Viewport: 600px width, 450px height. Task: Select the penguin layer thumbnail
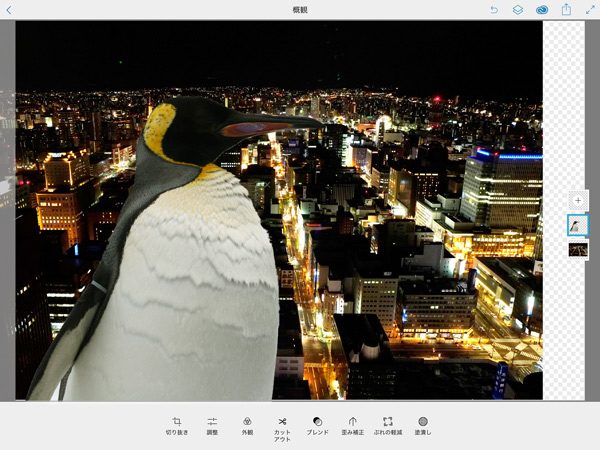578,226
